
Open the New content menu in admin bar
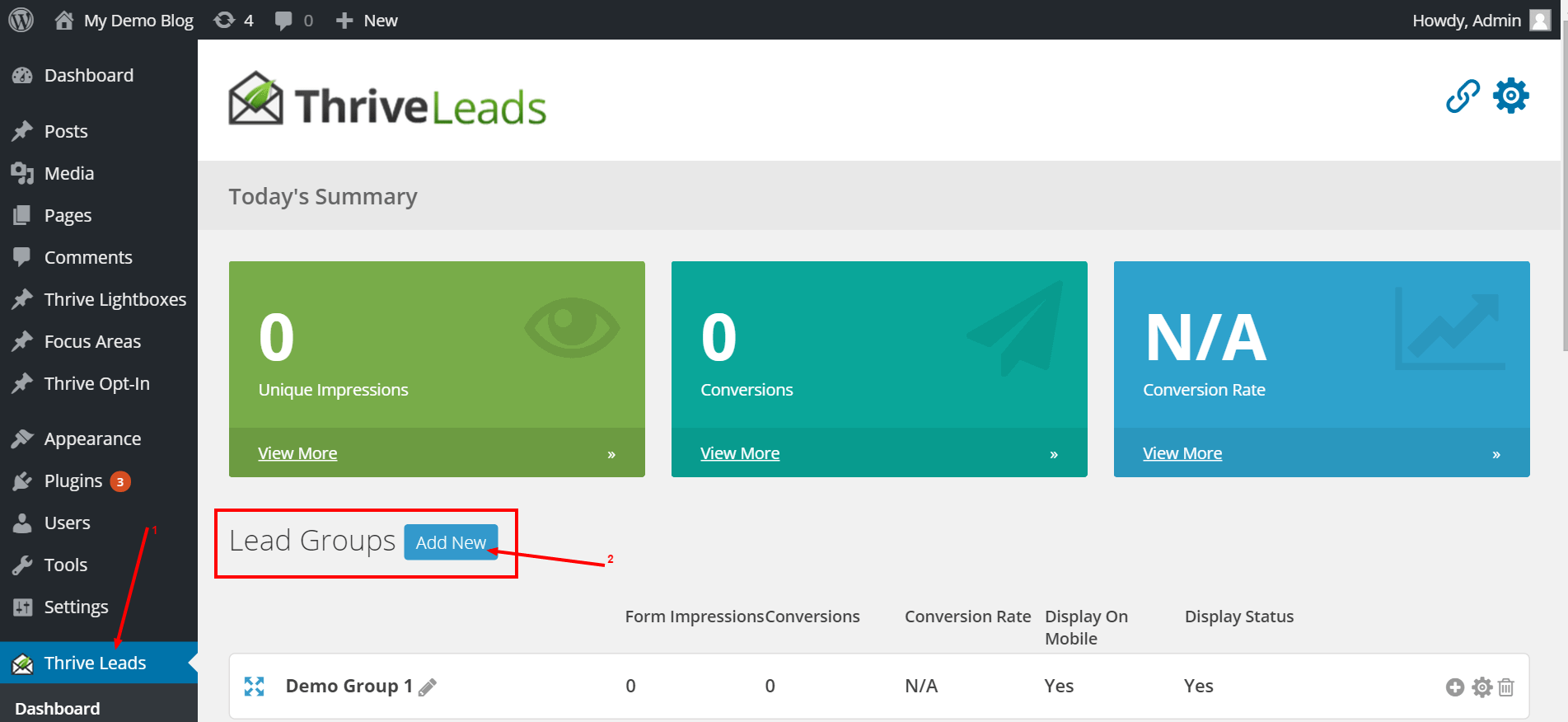(367, 20)
